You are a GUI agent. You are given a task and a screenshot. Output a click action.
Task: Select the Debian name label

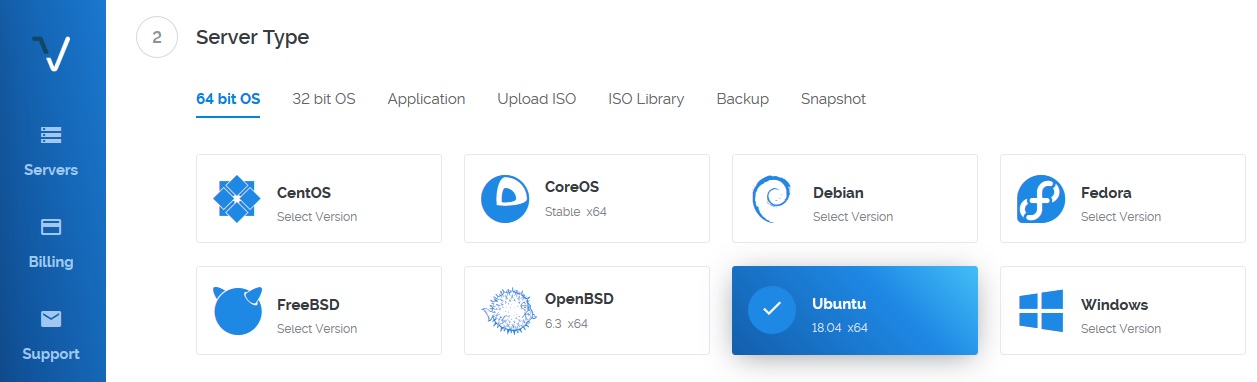click(x=838, y=193)
